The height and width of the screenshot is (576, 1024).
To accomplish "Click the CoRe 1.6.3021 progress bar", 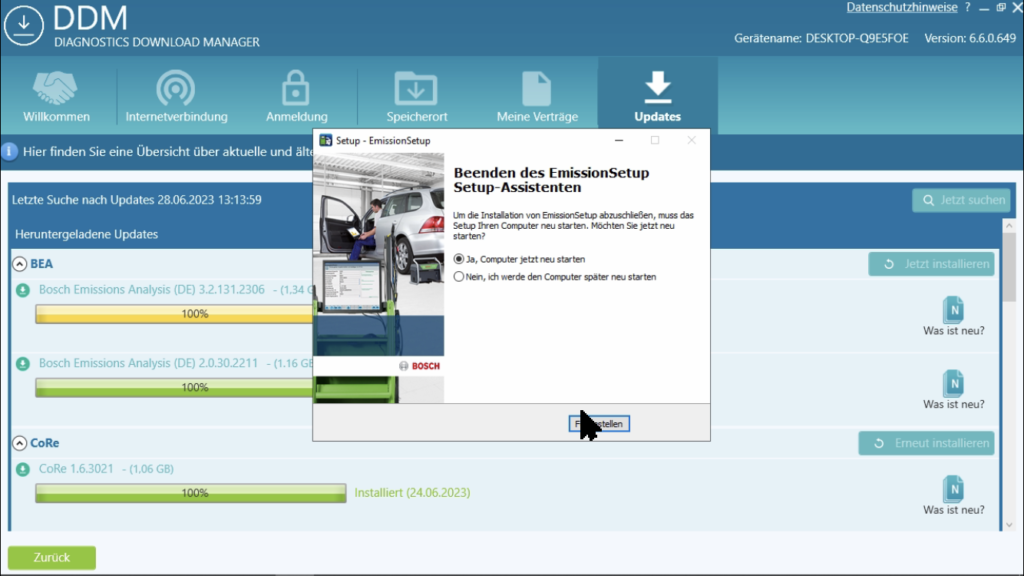I will (190, 493).
